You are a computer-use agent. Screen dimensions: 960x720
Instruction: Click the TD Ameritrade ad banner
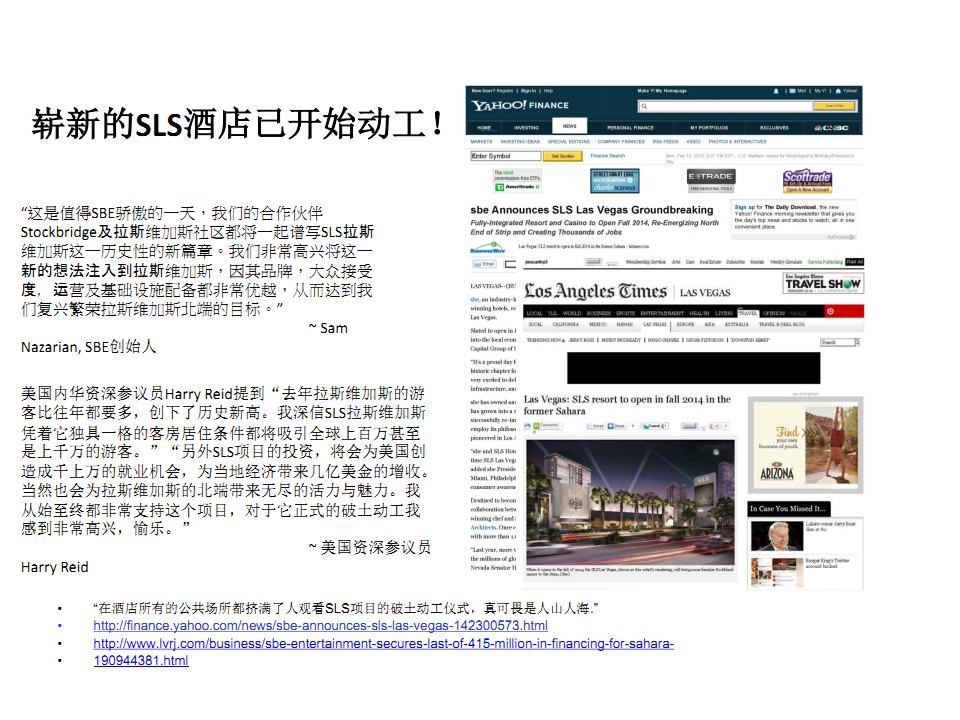[x=517, y=181]
